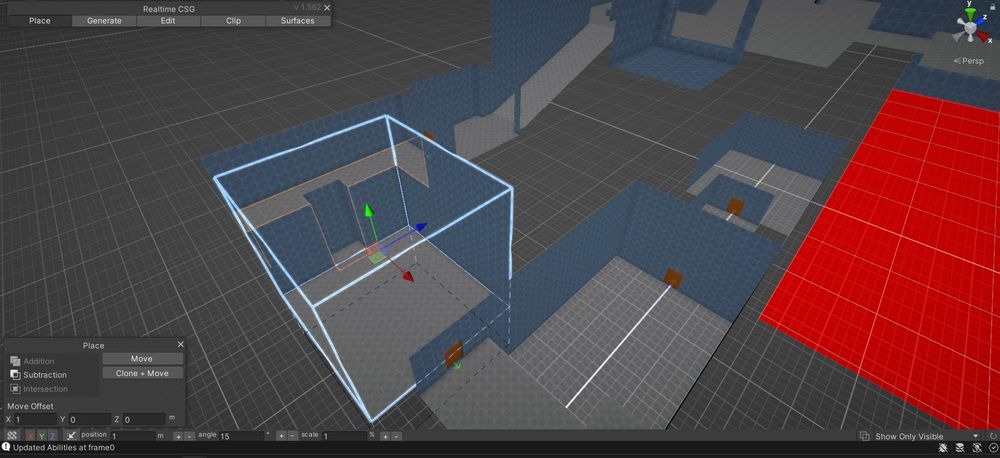Image resolution: width=1000 pixels, height=458 pixels.
Task: Click the blue Z move handle arrow
Action: coord(420,226)
